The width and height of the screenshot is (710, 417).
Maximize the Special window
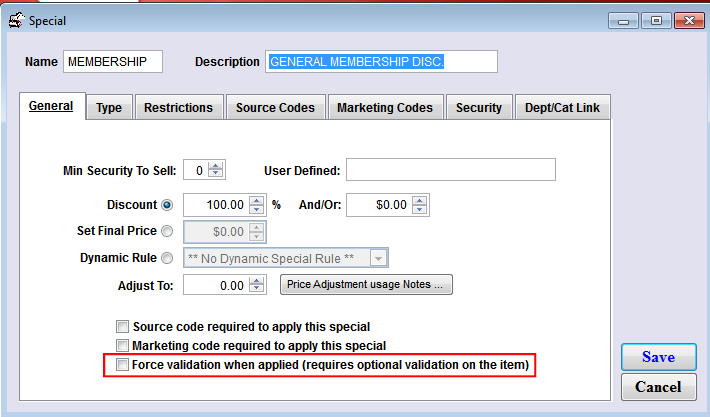(x=656, y=21)
